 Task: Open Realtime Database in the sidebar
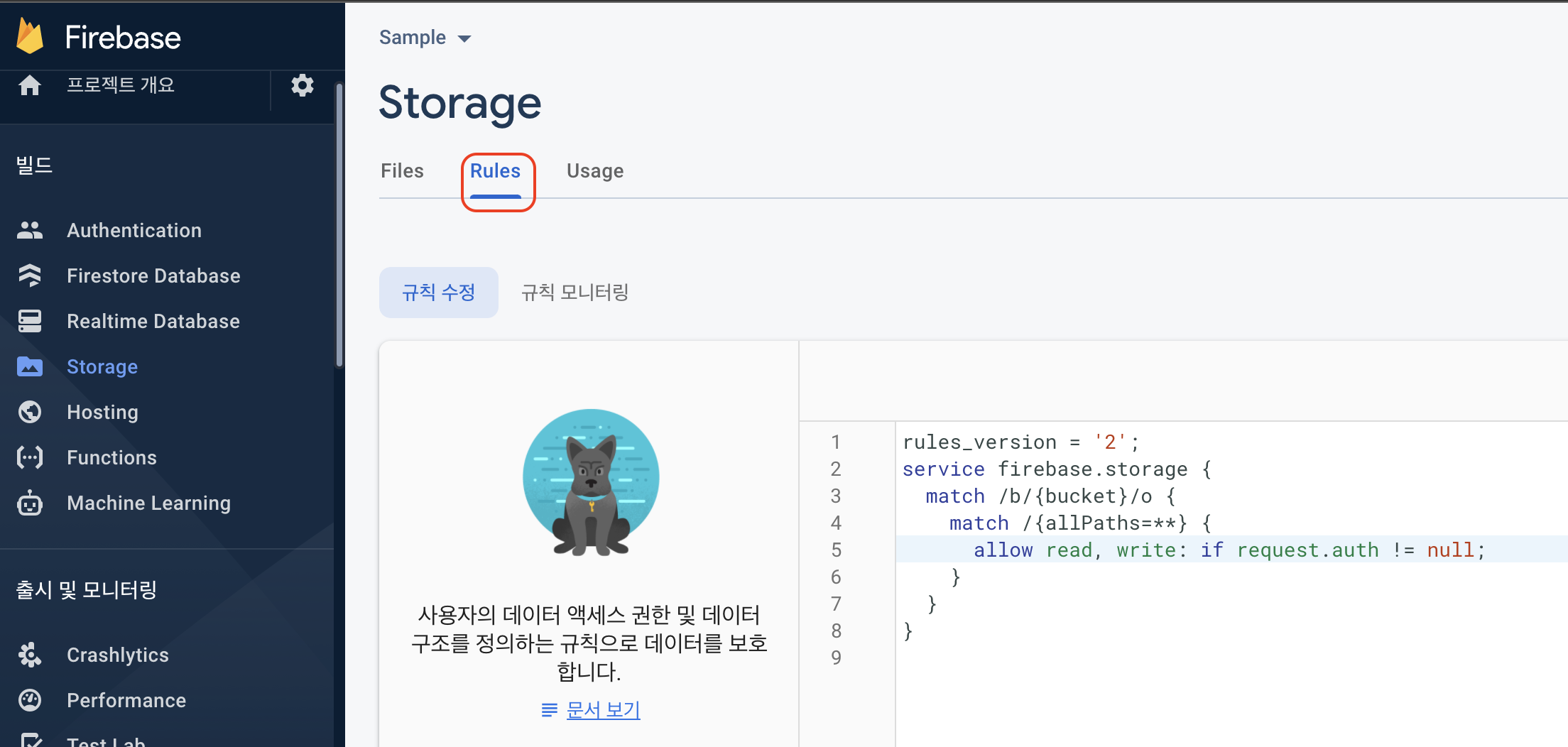pyautogui.click(x=153, y=321)
